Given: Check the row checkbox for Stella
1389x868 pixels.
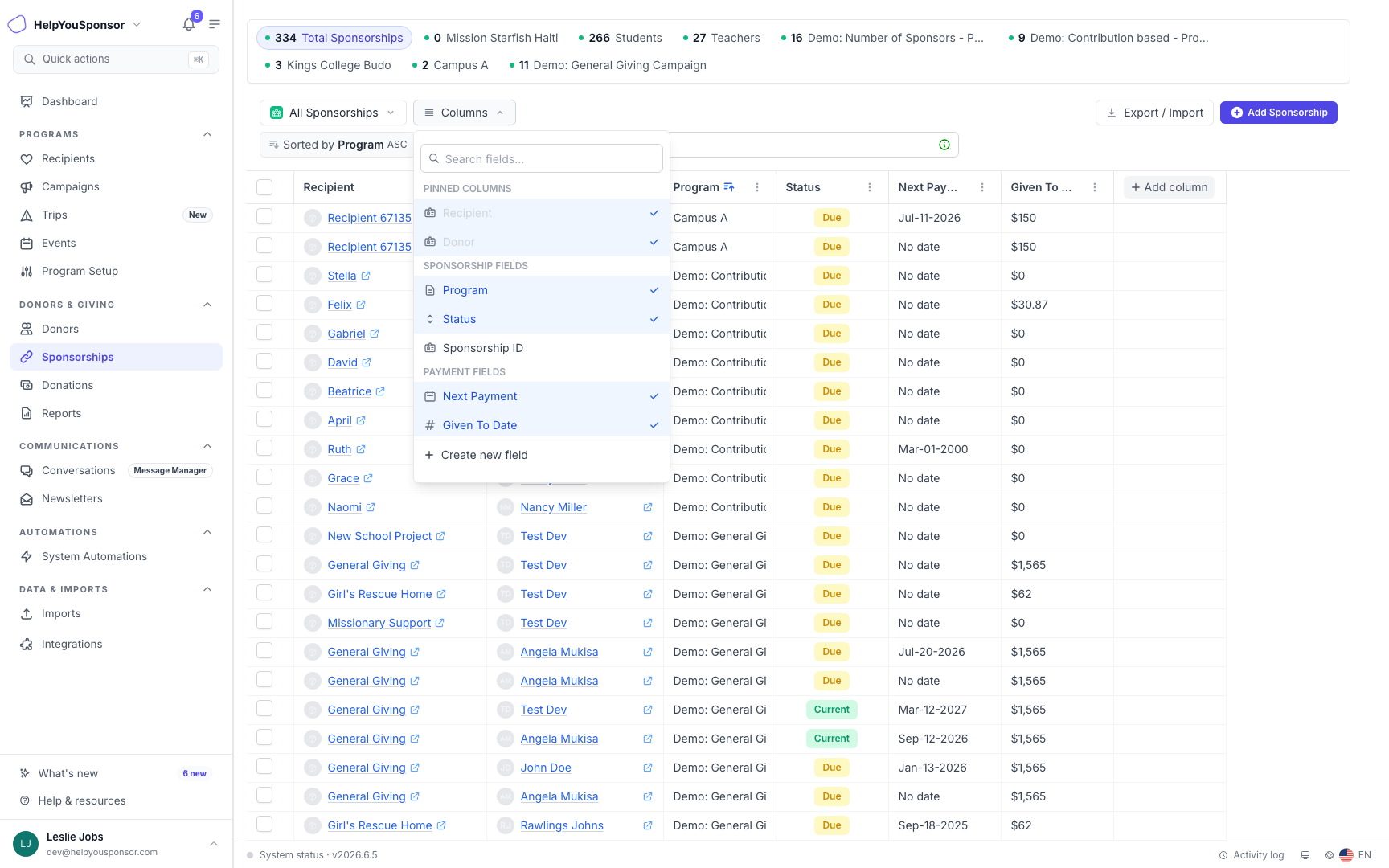Looking at the screenshot, I should point(264,274).
